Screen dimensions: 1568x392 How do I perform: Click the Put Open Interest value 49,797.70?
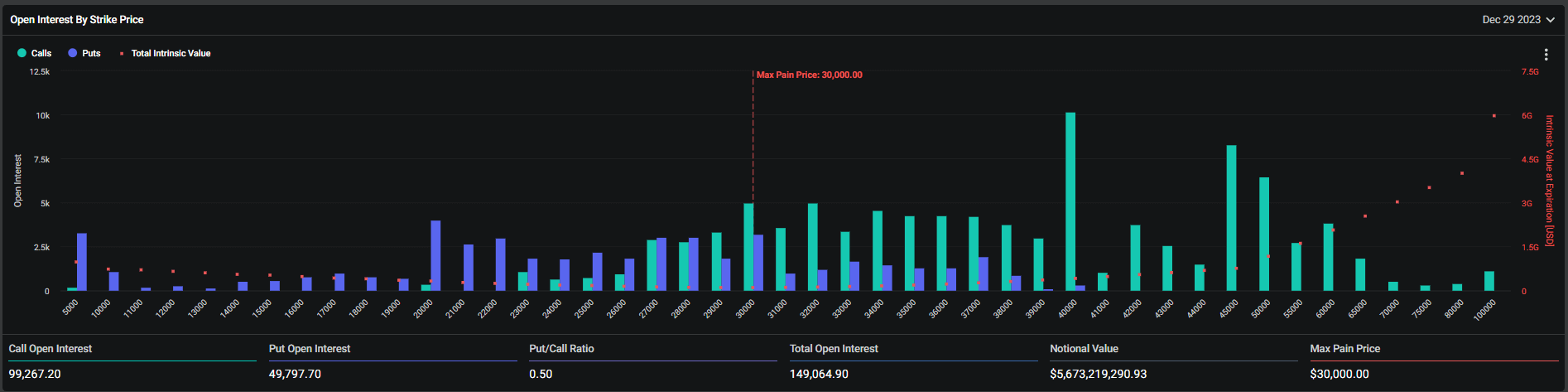pyautogui.click(x=295, y=374)
